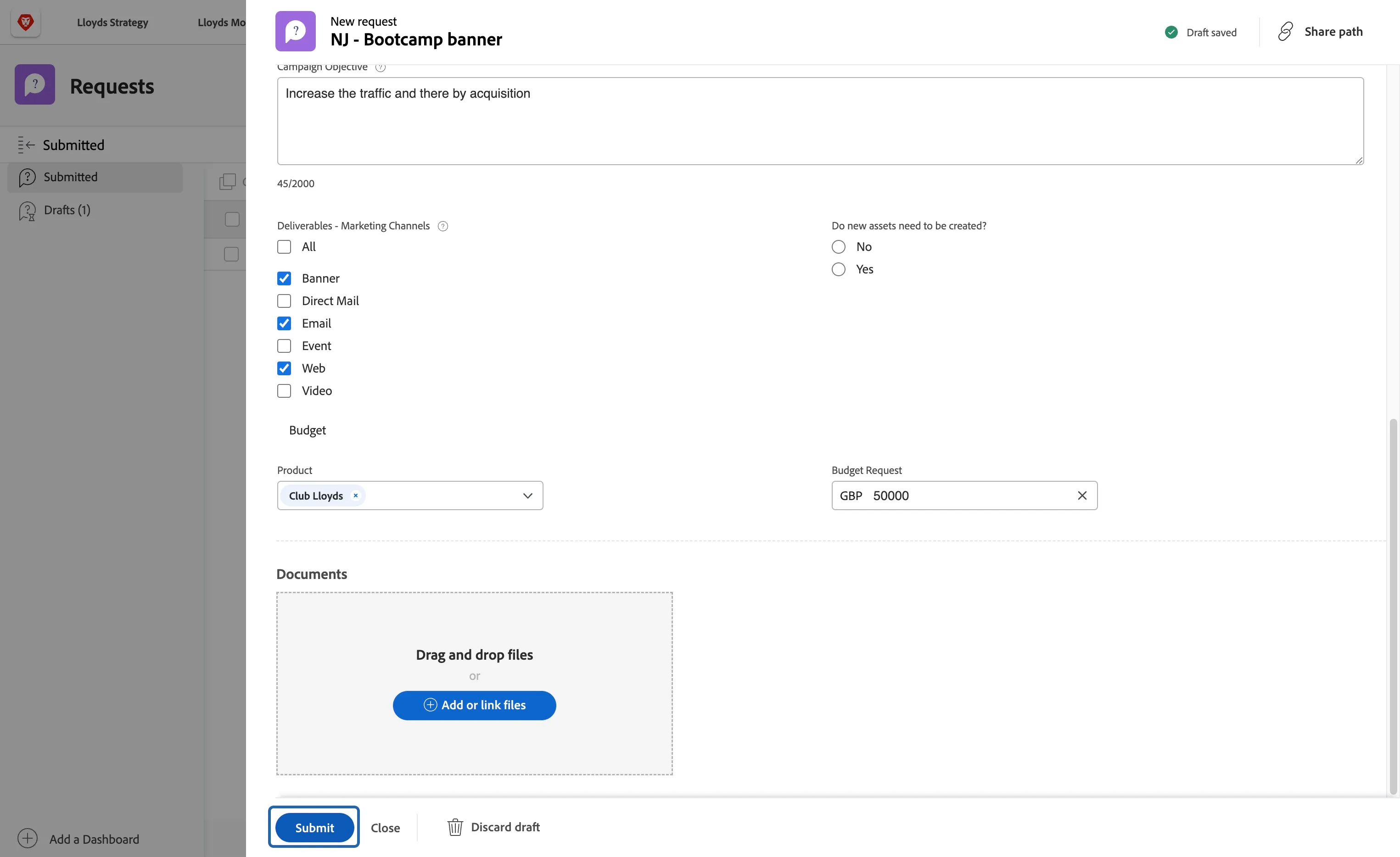
Task: Select Submitted in the sidebar list
Action: pos(95,177)
